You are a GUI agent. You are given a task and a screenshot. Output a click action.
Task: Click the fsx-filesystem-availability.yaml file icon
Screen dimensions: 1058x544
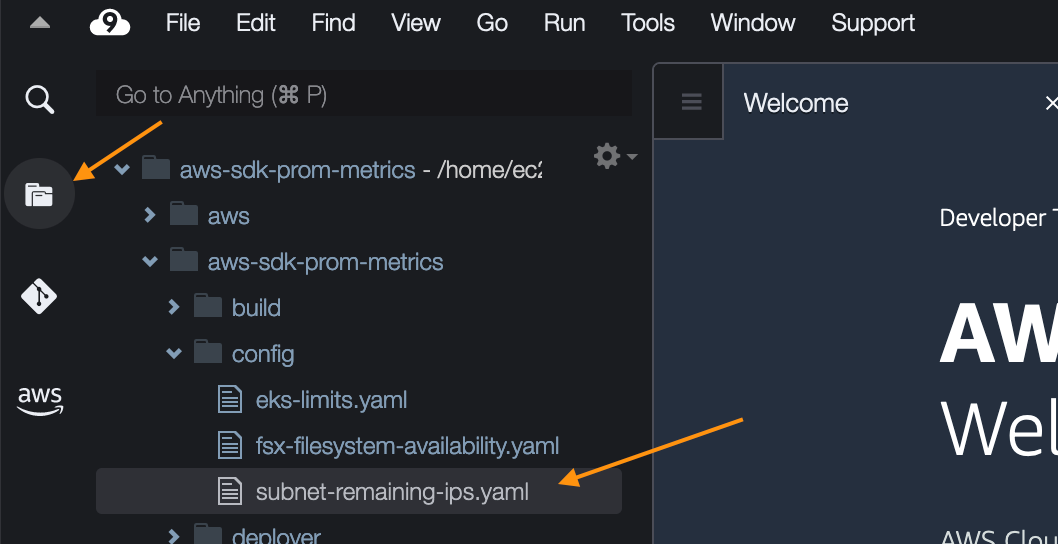(x=230, y=445)
